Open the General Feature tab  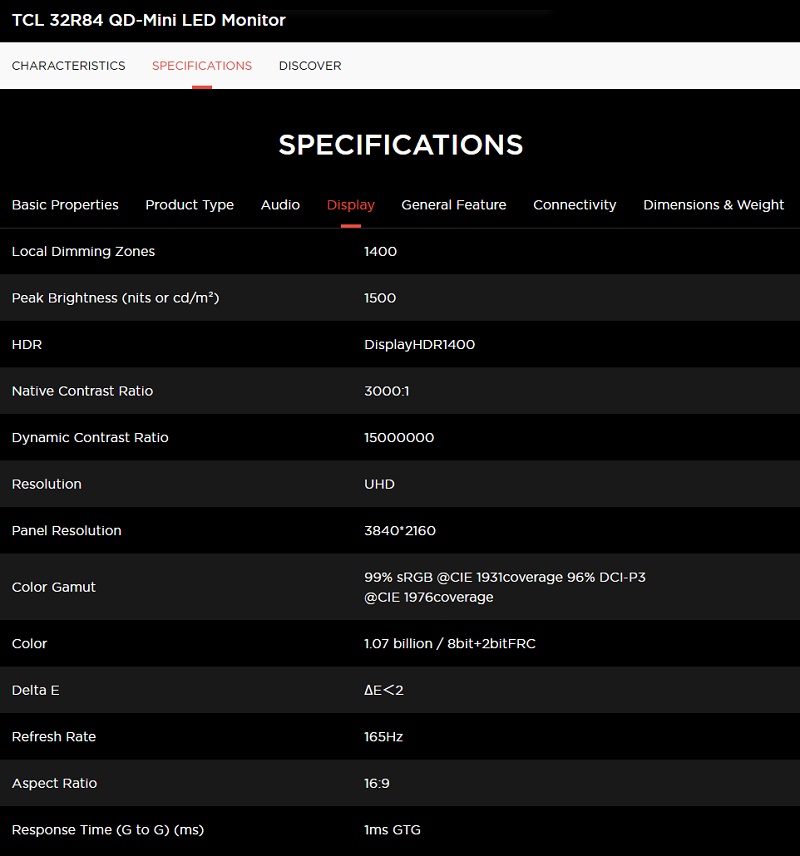coord(454,205)
